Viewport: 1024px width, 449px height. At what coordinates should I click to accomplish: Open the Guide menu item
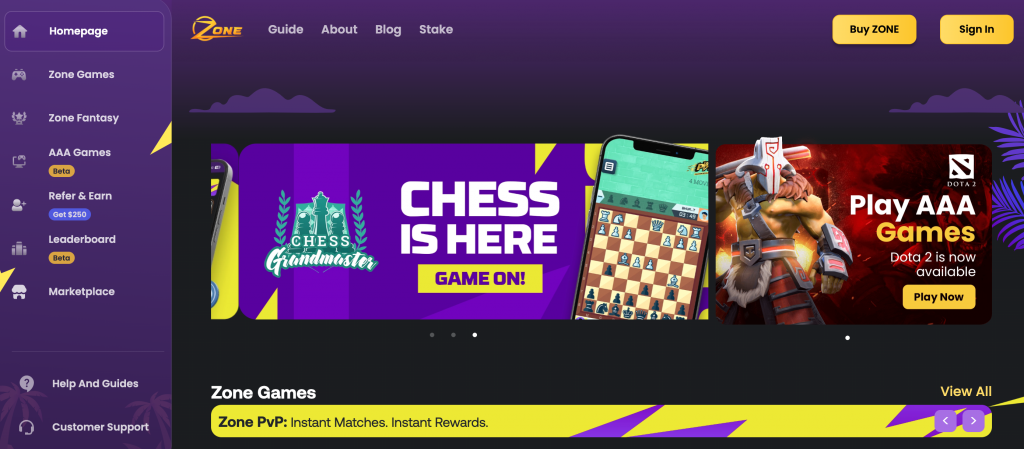pos(285,29)
